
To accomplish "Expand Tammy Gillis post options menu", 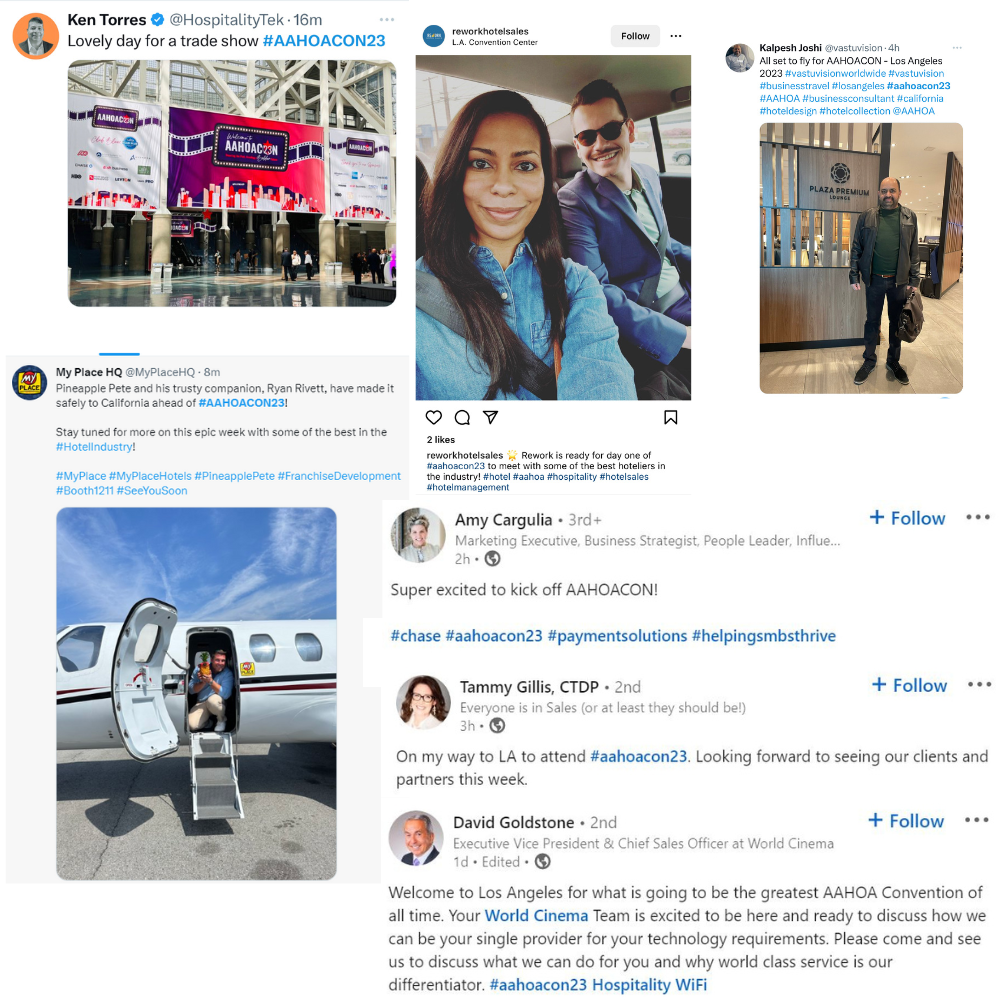I will (980, 684).
